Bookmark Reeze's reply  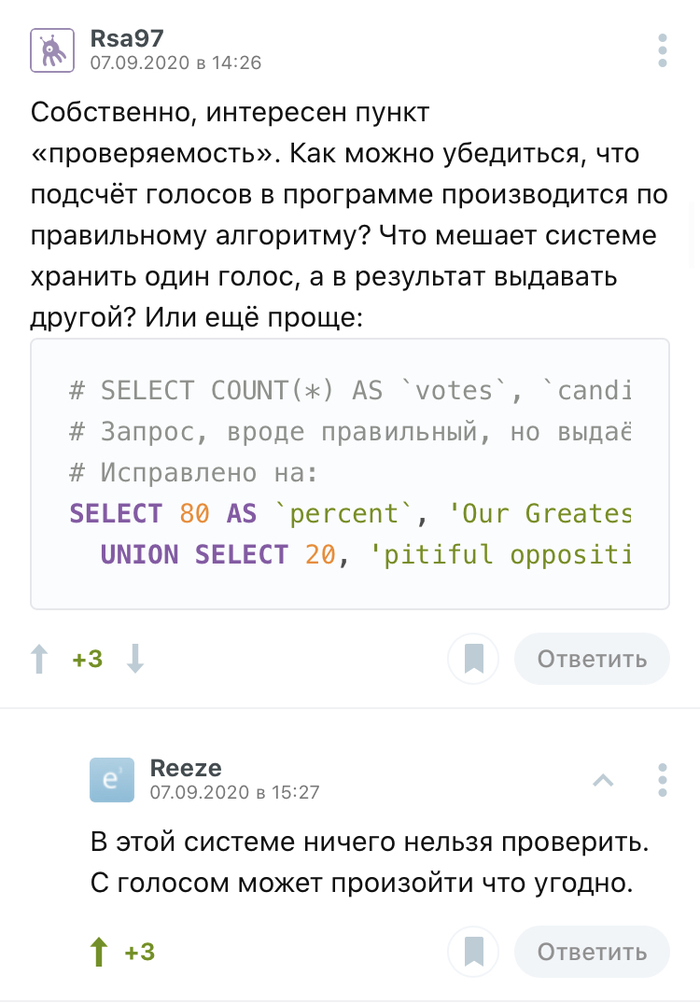click(474, 952)
